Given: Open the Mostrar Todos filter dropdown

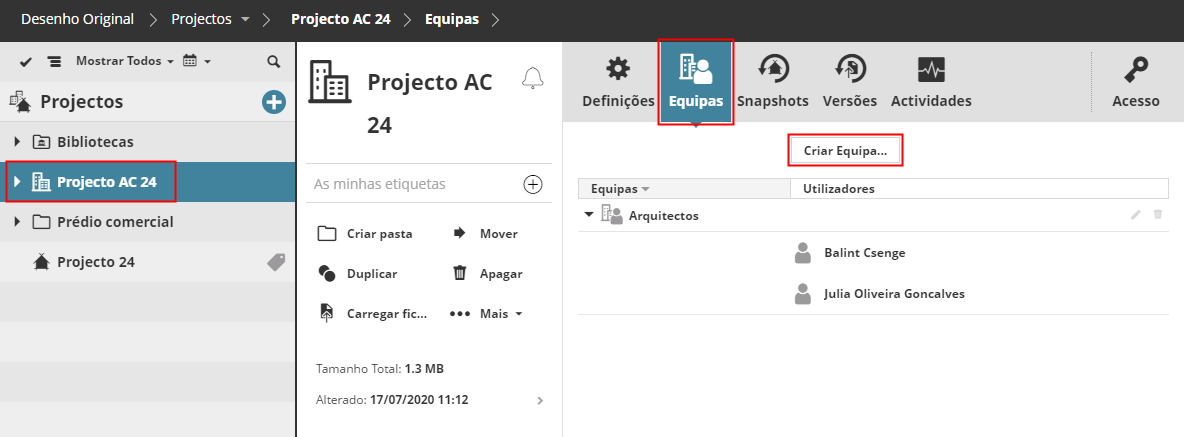Looking at the screenshot, I should tap(125, 61).
